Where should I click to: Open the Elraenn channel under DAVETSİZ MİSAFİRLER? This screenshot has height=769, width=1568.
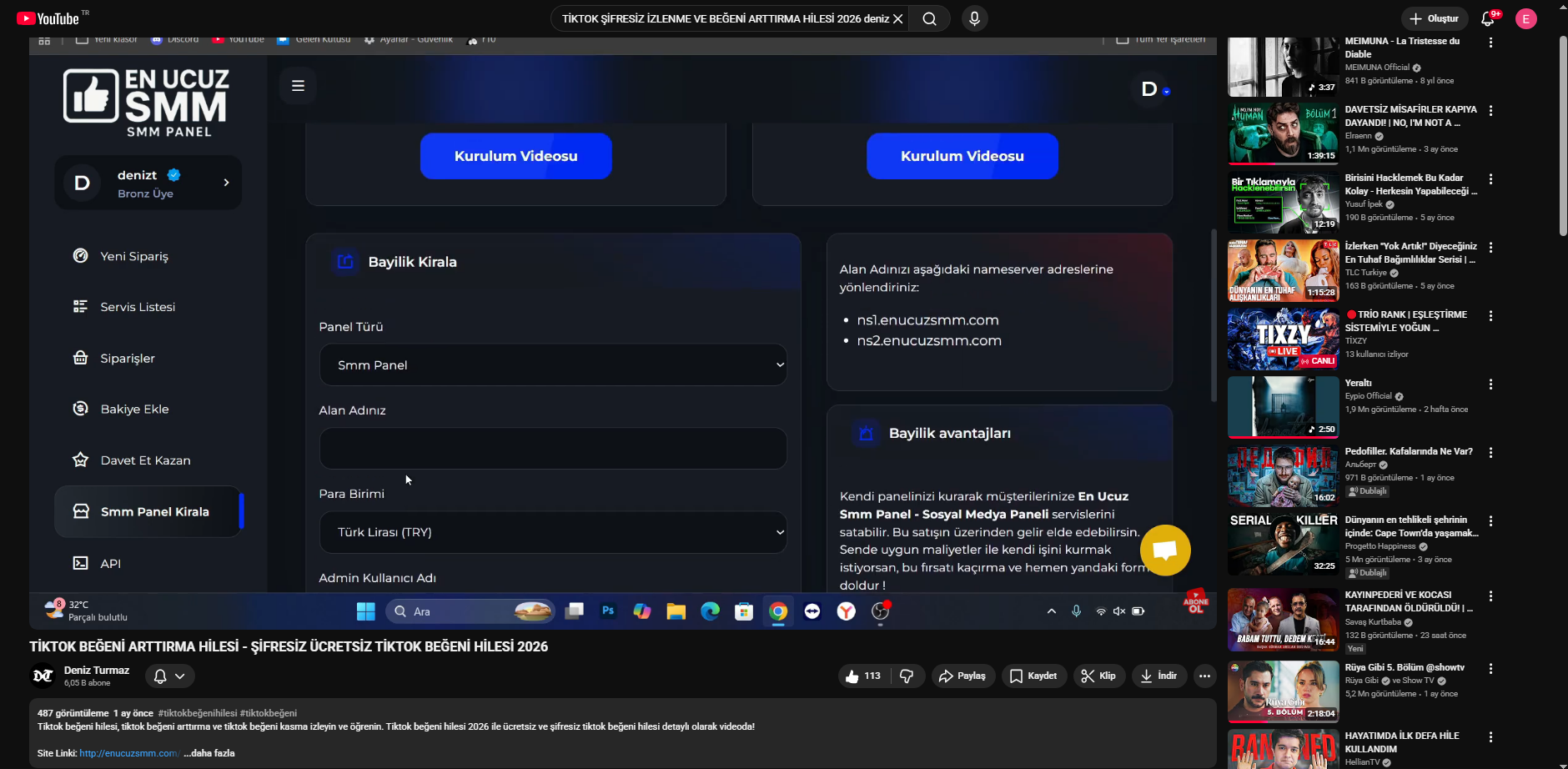(x=1359, y=136)
